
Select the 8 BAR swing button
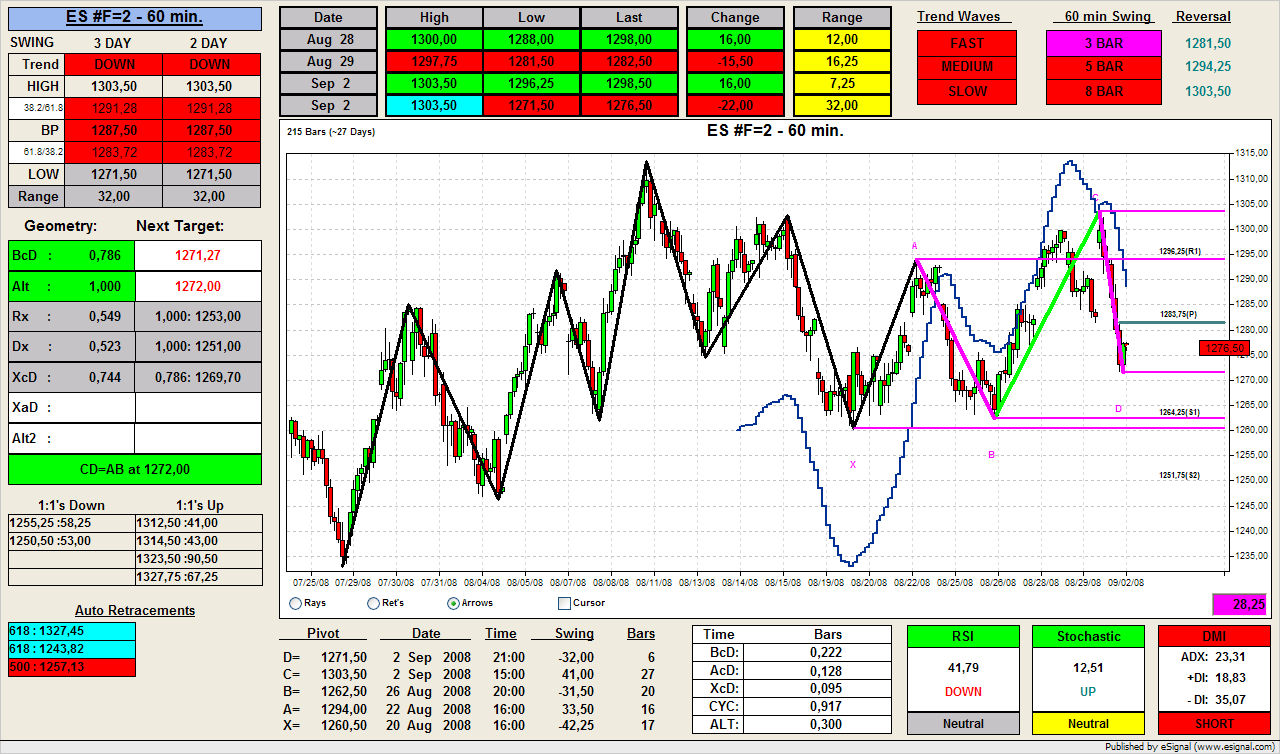1103,91
